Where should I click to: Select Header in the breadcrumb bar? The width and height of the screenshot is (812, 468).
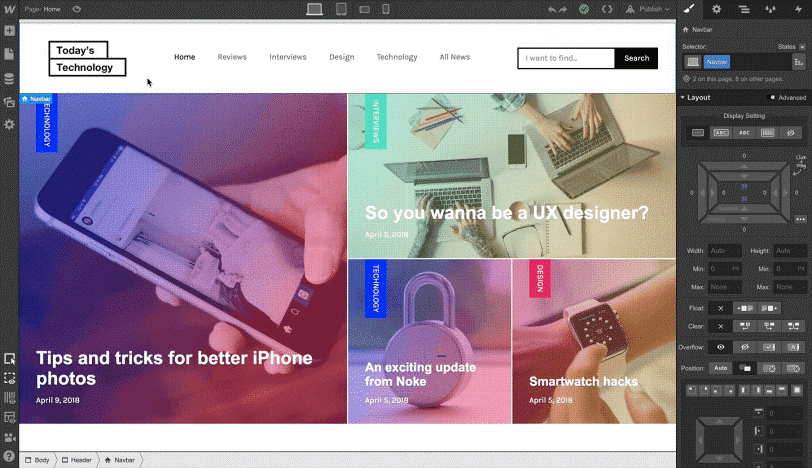tap(77, 460)
